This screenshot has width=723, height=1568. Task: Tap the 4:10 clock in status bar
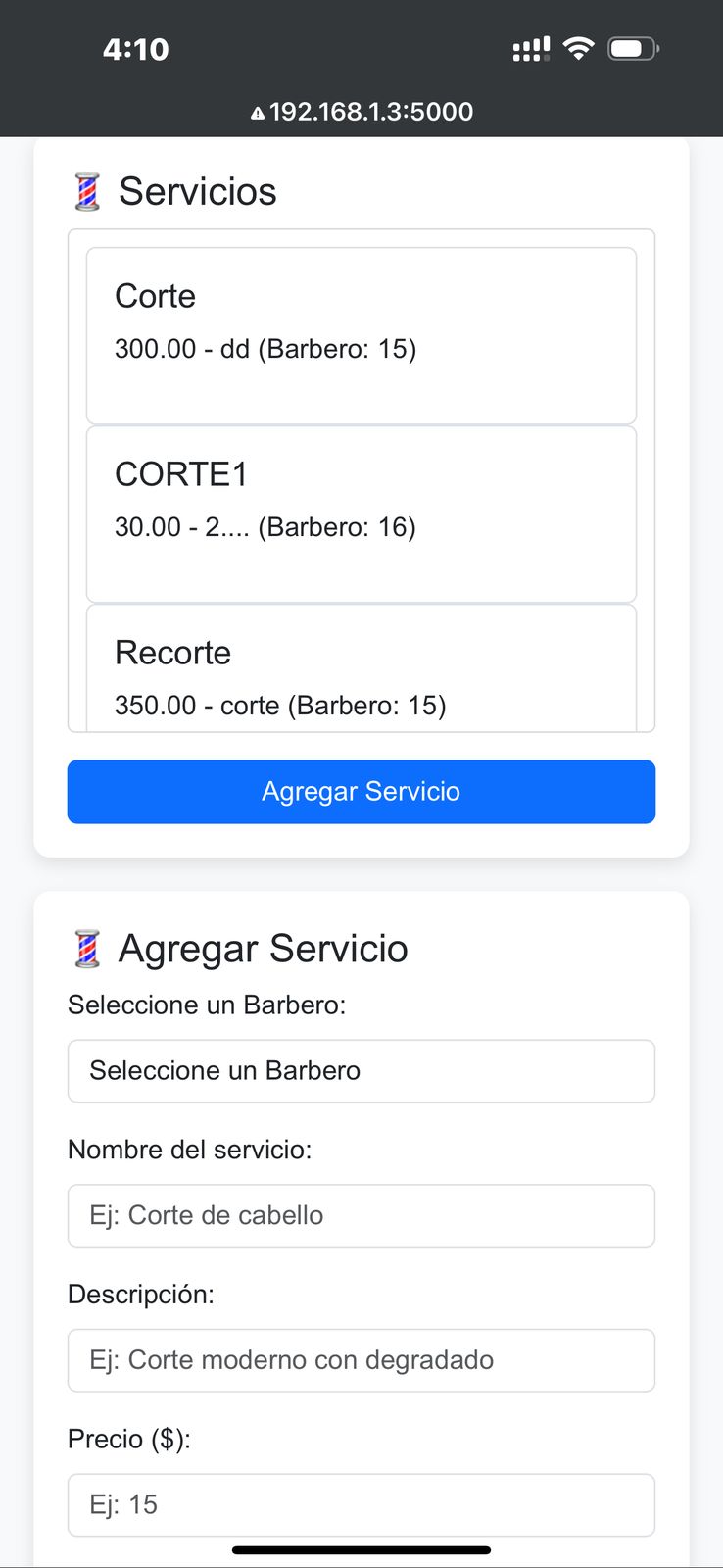pos(135,49)
